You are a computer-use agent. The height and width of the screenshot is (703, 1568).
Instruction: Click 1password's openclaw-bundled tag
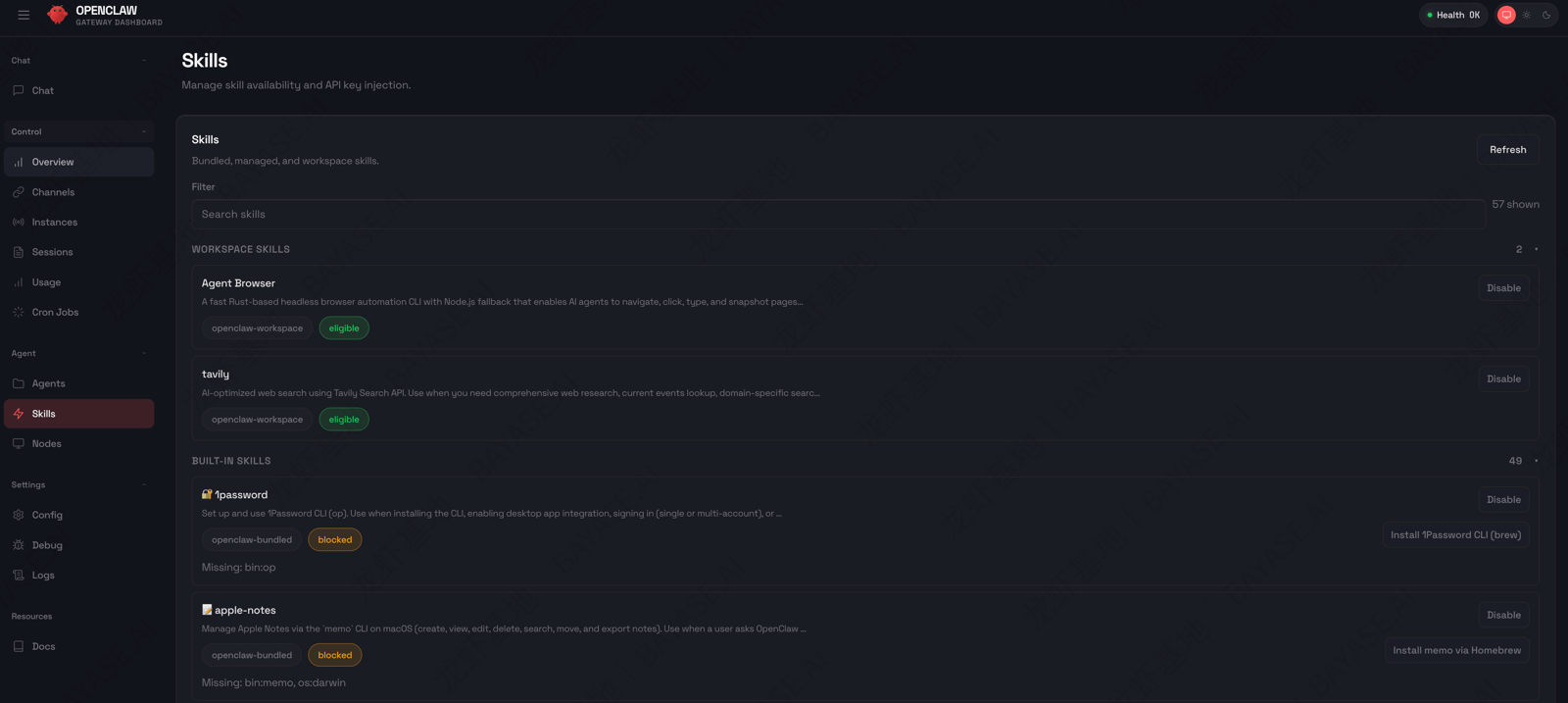(252, 540)
